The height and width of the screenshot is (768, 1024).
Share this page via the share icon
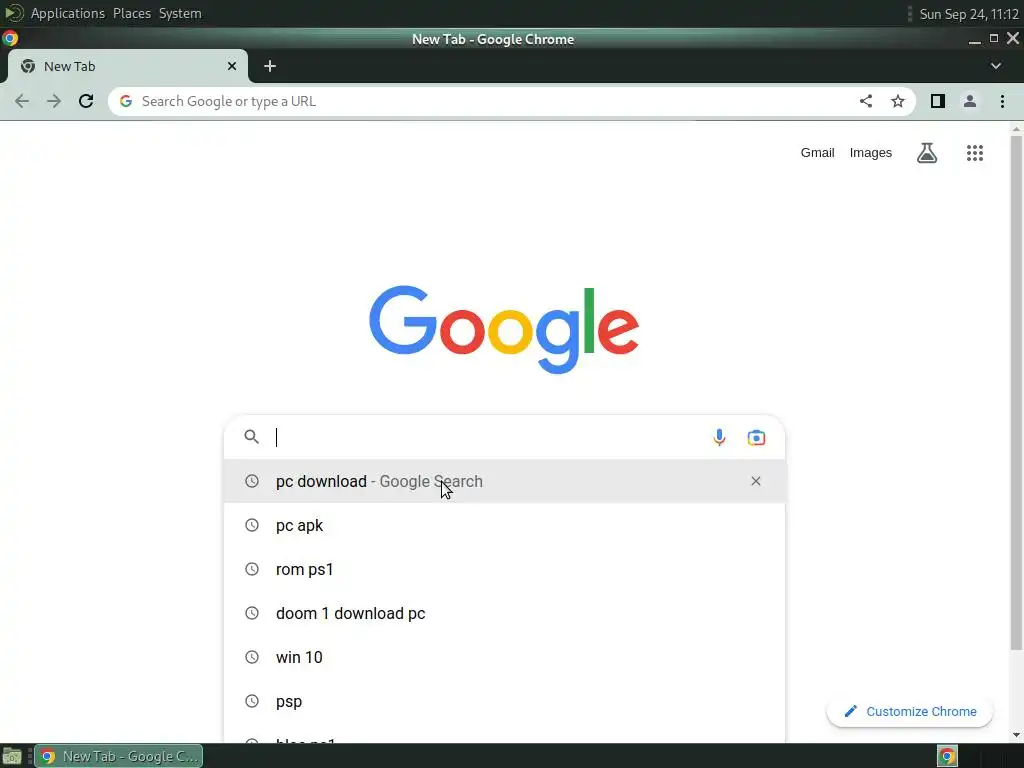[x=866, y=101]
